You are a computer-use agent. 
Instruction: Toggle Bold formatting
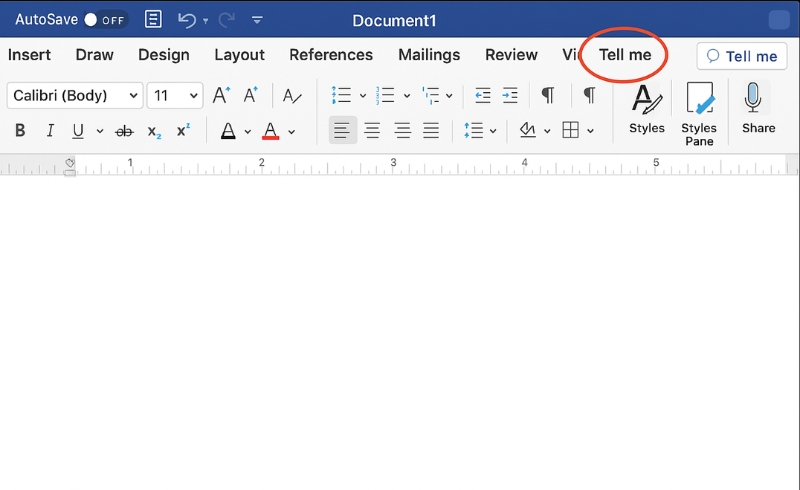coord(20,131)
